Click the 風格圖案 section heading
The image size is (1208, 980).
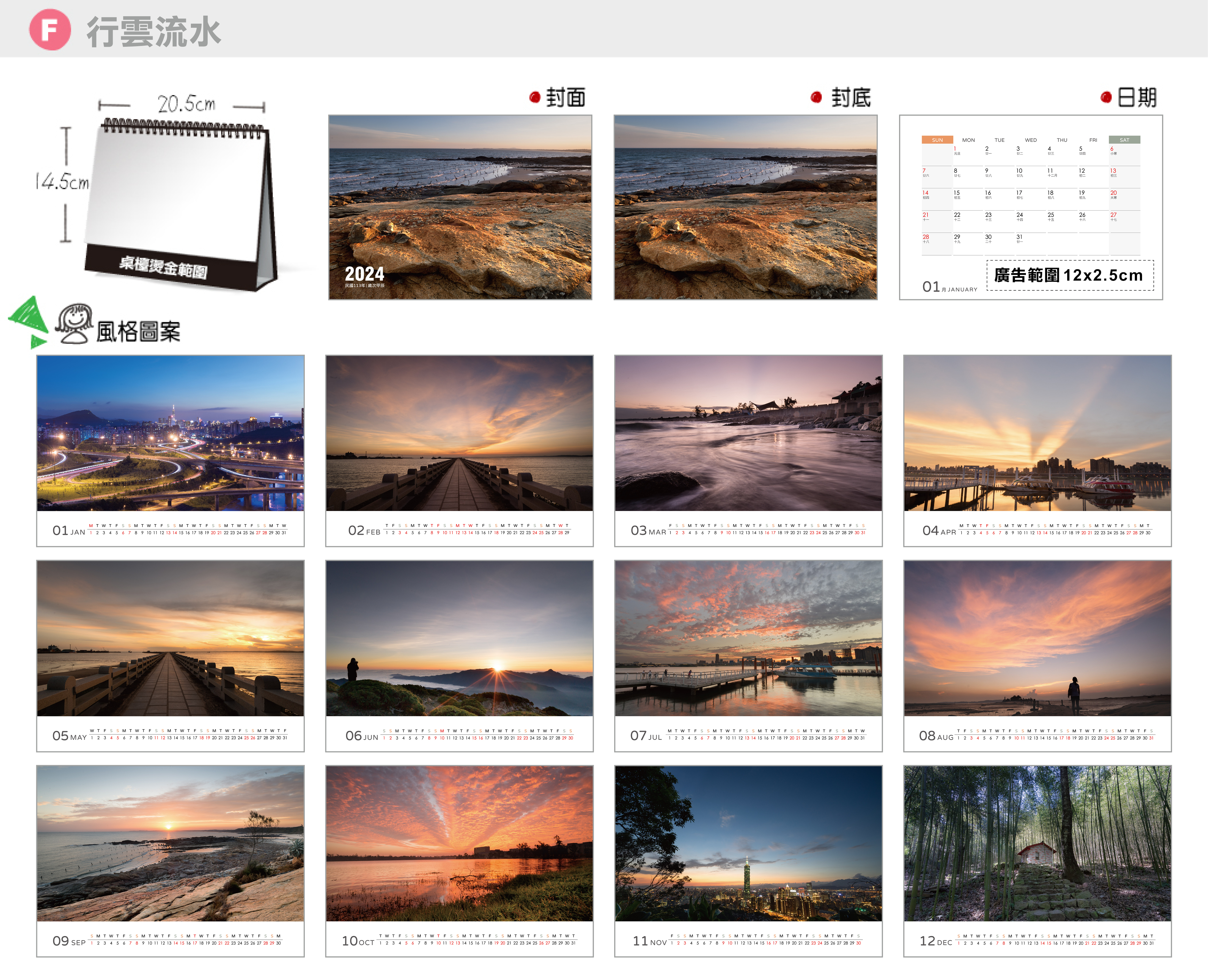[x=138, y=332]
